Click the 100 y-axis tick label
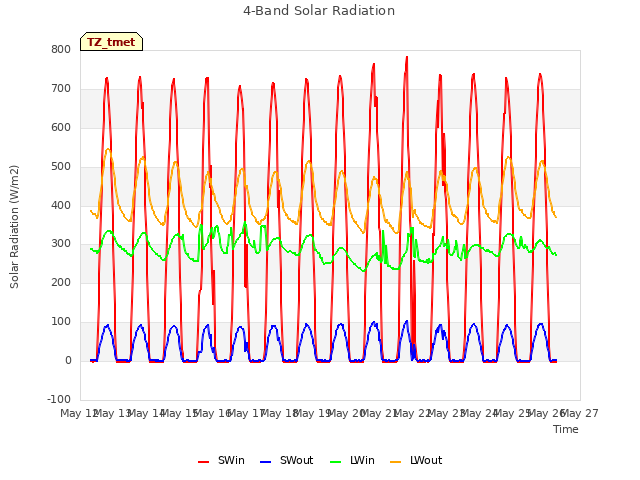640x480 pixels. tap(61, 322)
